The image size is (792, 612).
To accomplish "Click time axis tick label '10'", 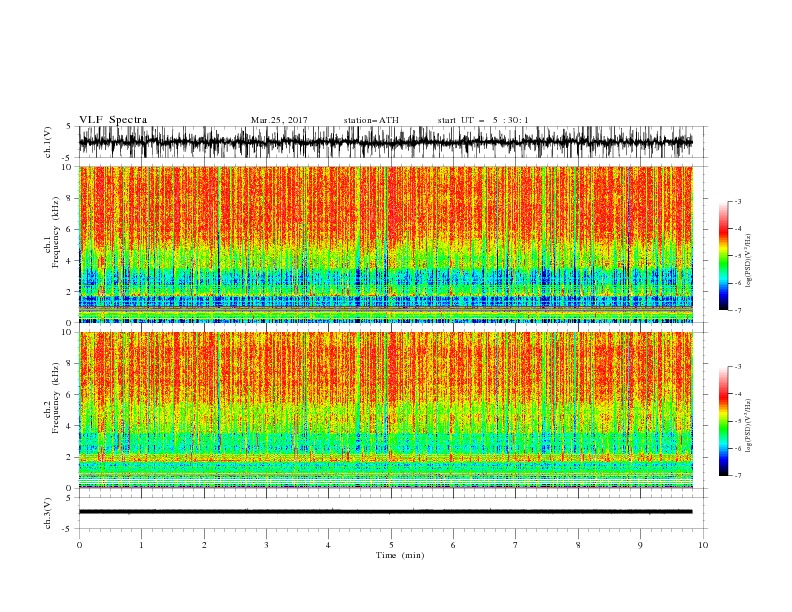I will click(x=703, y=545).
